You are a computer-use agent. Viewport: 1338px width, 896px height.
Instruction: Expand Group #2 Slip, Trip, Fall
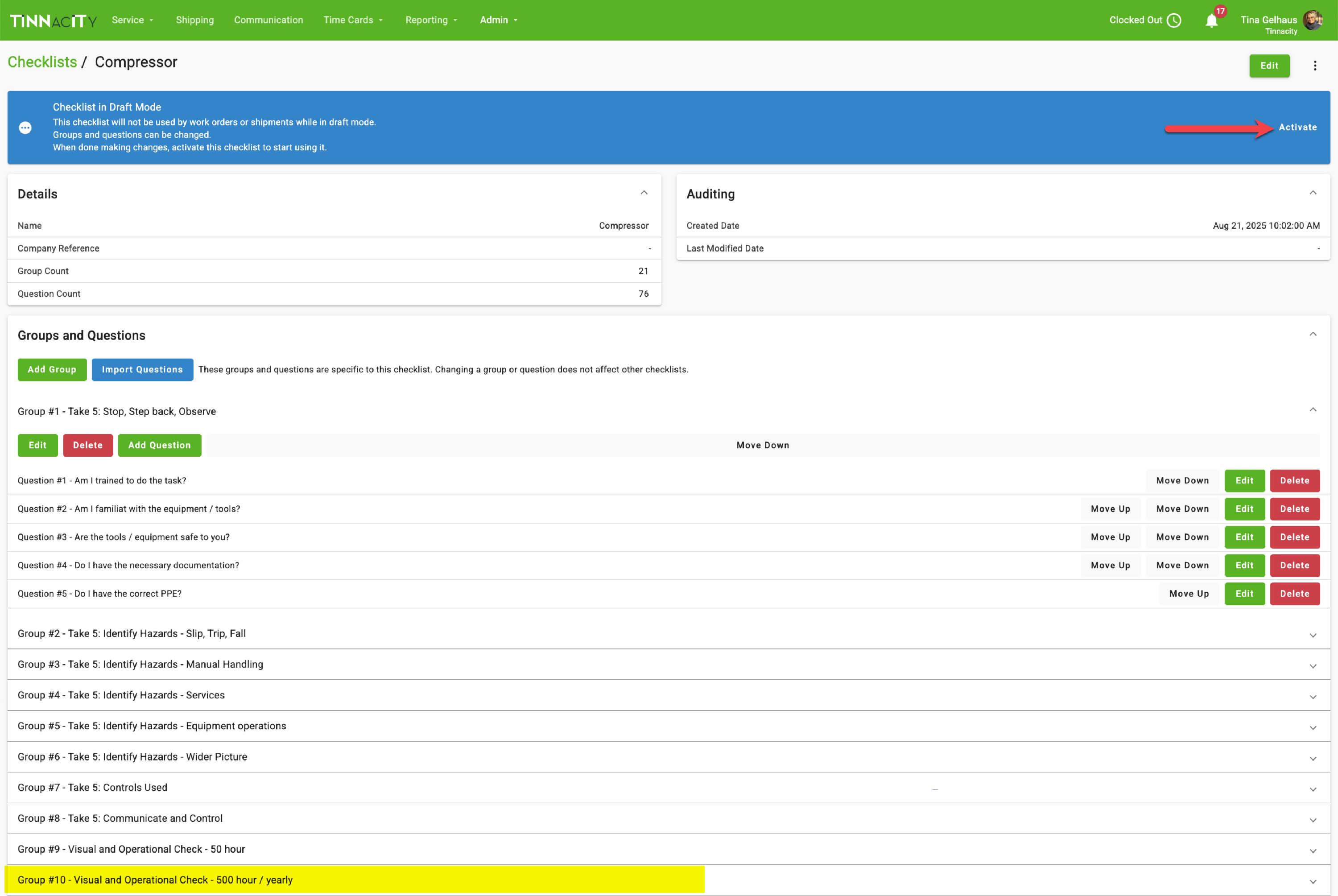click(1313, 636)
